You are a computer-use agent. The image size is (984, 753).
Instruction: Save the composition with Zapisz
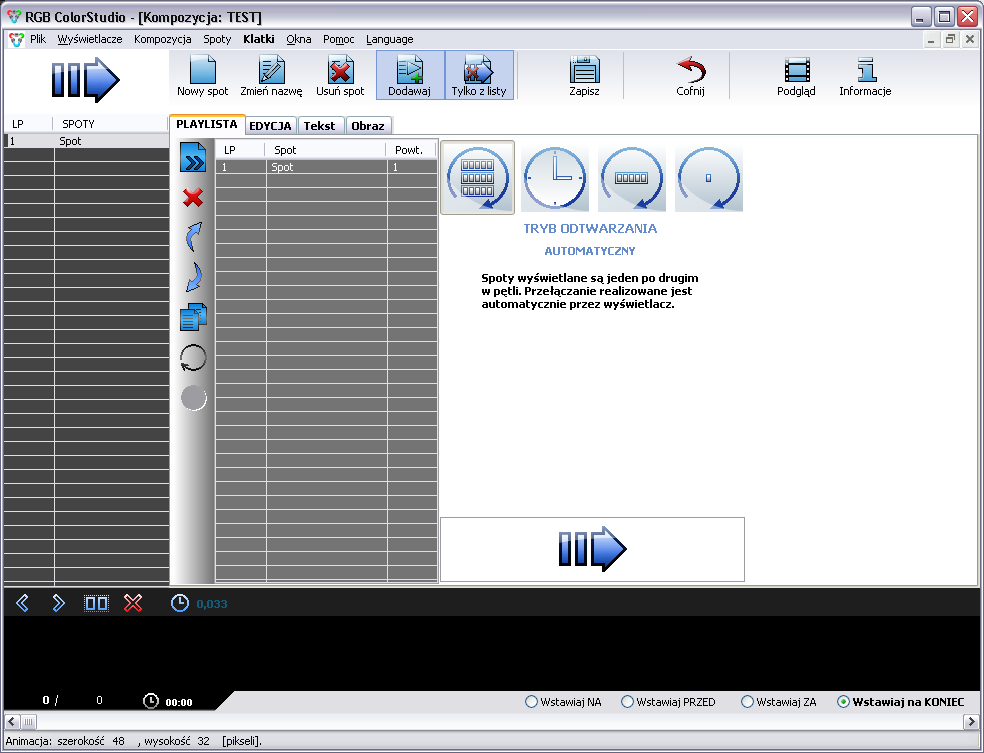pyautogui.click(x=584, y=75)
